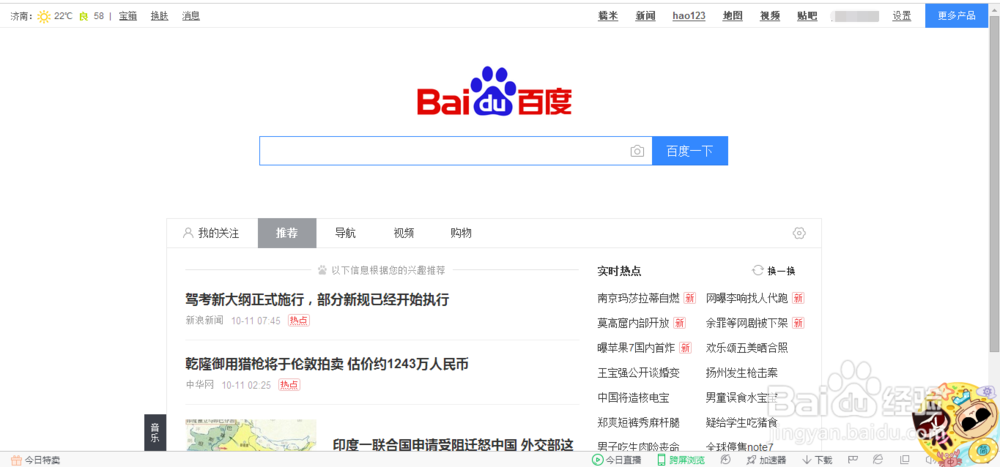Click the 实时热点 heading
The image size is (1000, 467).
619,271
